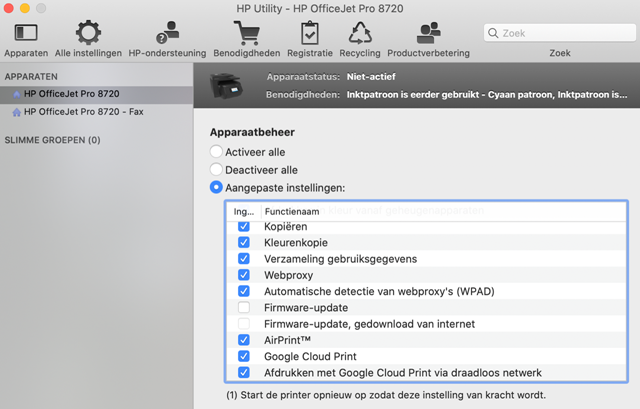Image resolution: width=640 pixels, height=409 pixels.
Task: Uncheck the AirPrint checkbox
Action: [x=244, y=340]
